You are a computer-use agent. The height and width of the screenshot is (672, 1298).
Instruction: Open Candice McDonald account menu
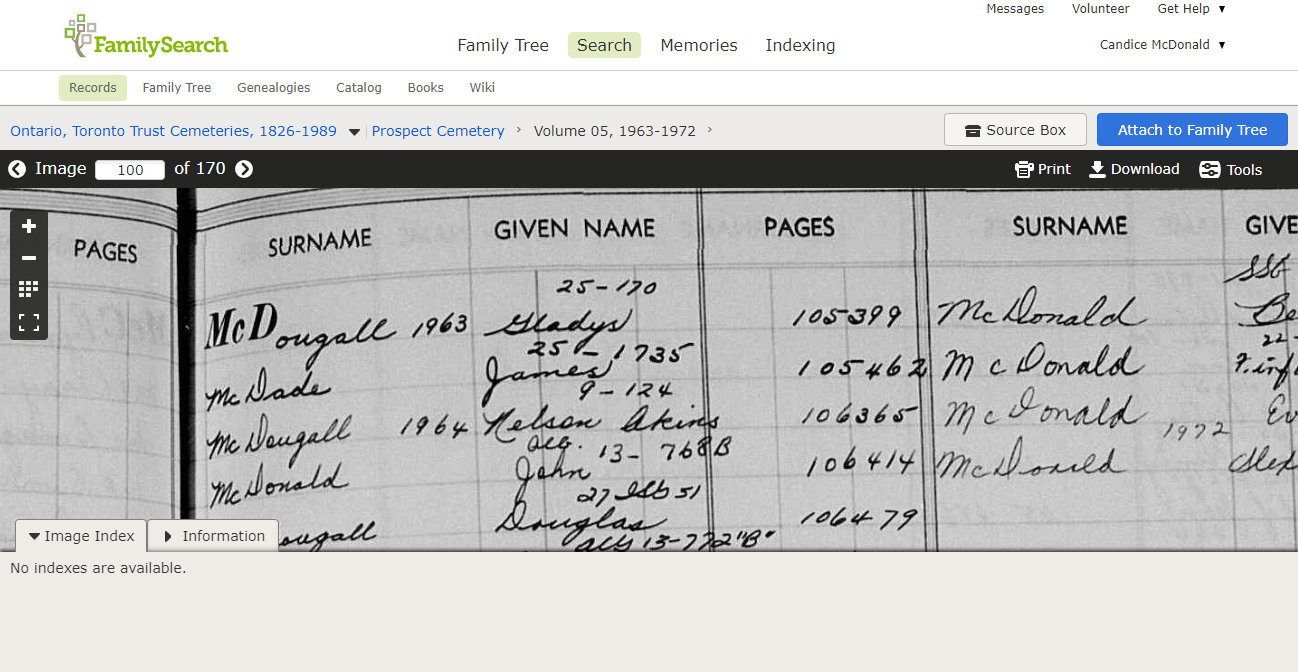tap(1162, 45)
